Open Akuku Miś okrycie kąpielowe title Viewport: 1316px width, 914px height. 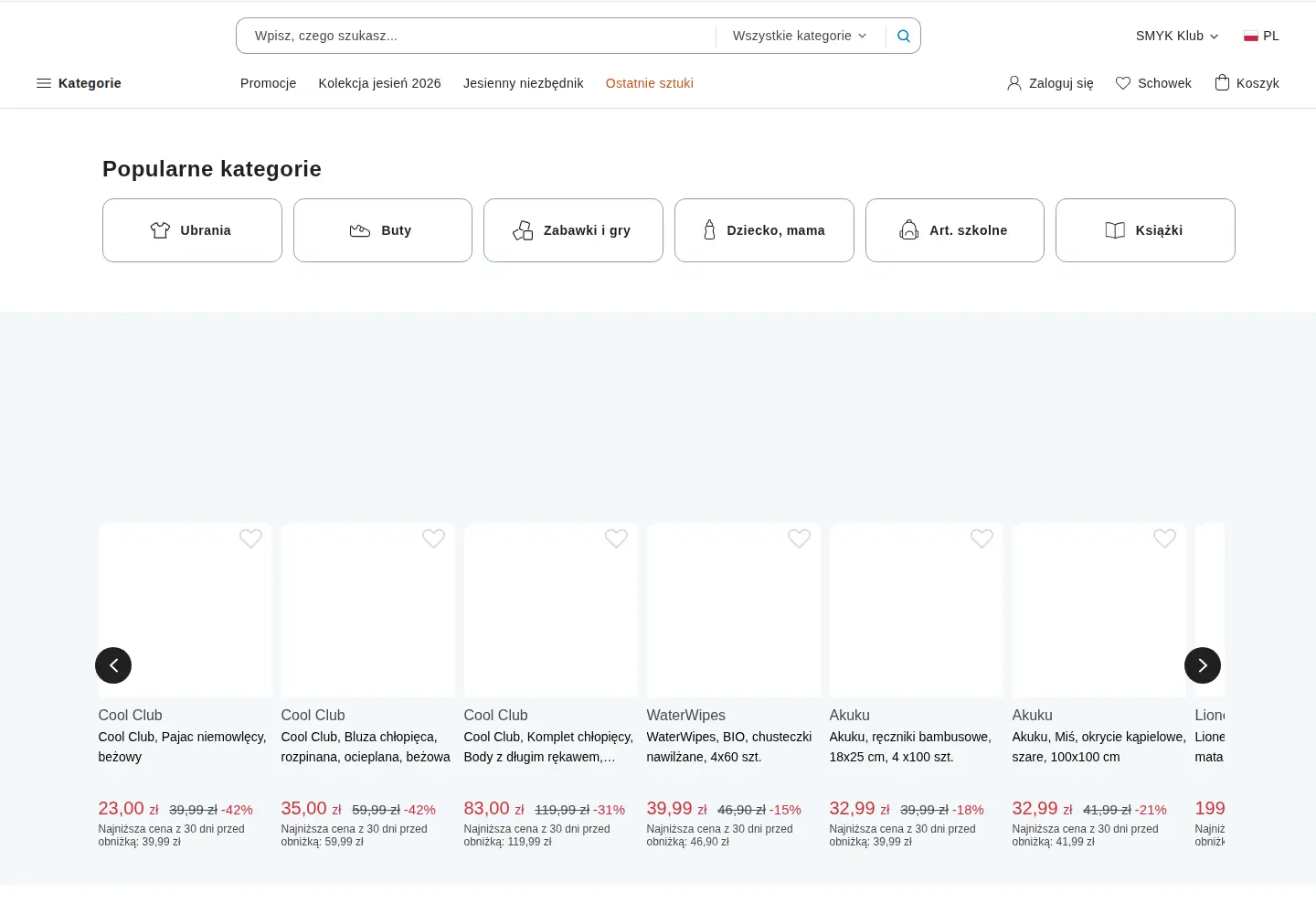(x=1098, y=747)
